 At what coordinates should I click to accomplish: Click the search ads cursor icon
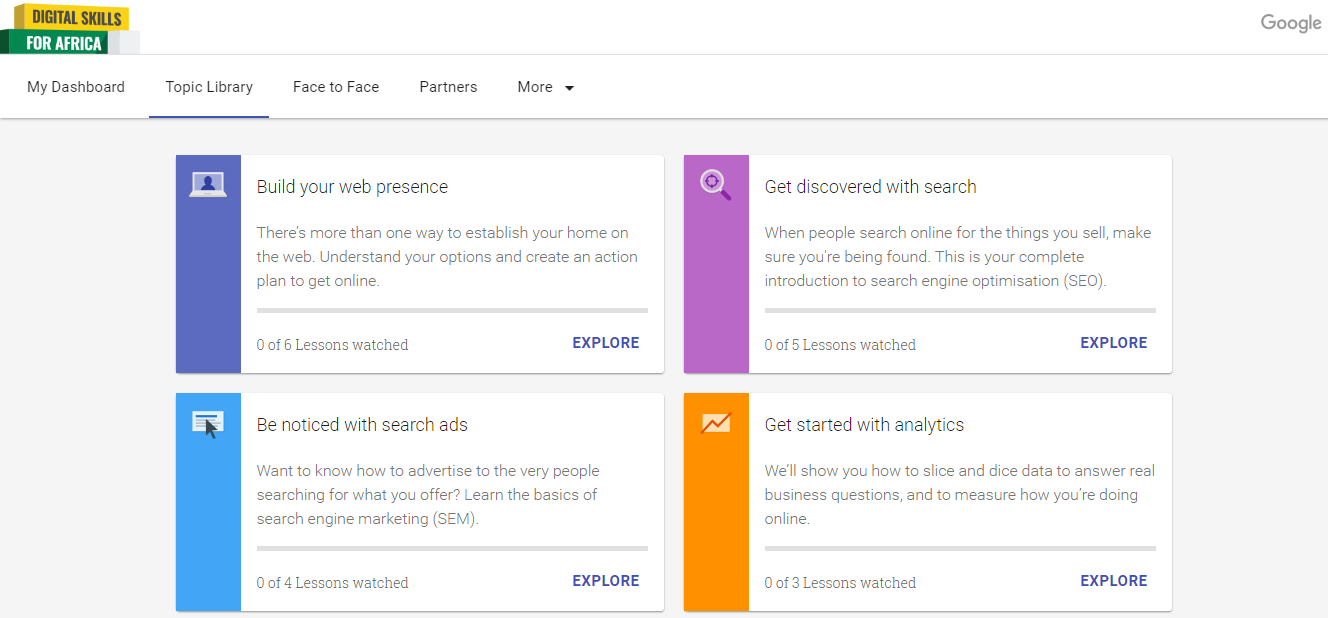pos(208,424)
